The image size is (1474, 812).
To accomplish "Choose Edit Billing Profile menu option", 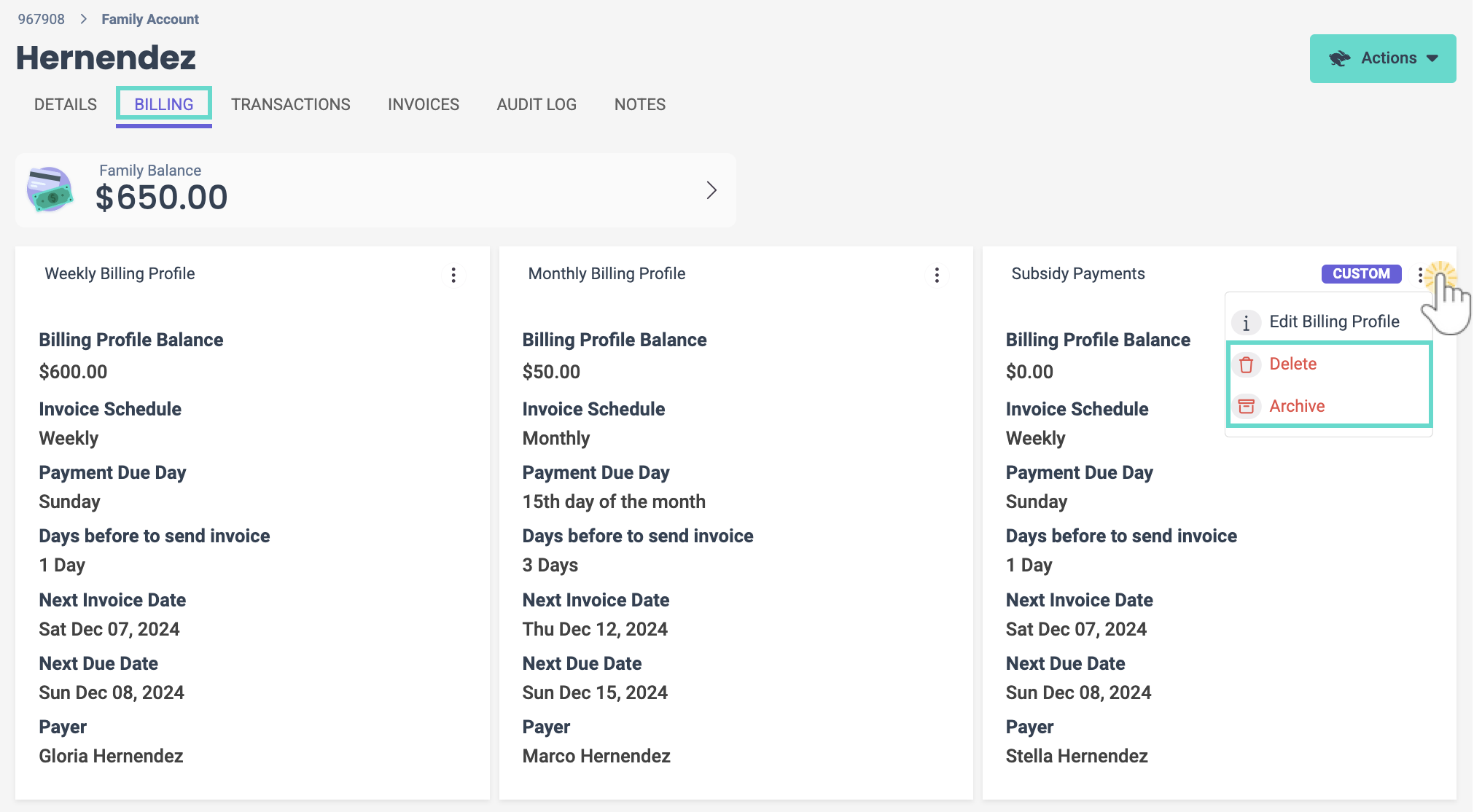I will [1334, 321].
